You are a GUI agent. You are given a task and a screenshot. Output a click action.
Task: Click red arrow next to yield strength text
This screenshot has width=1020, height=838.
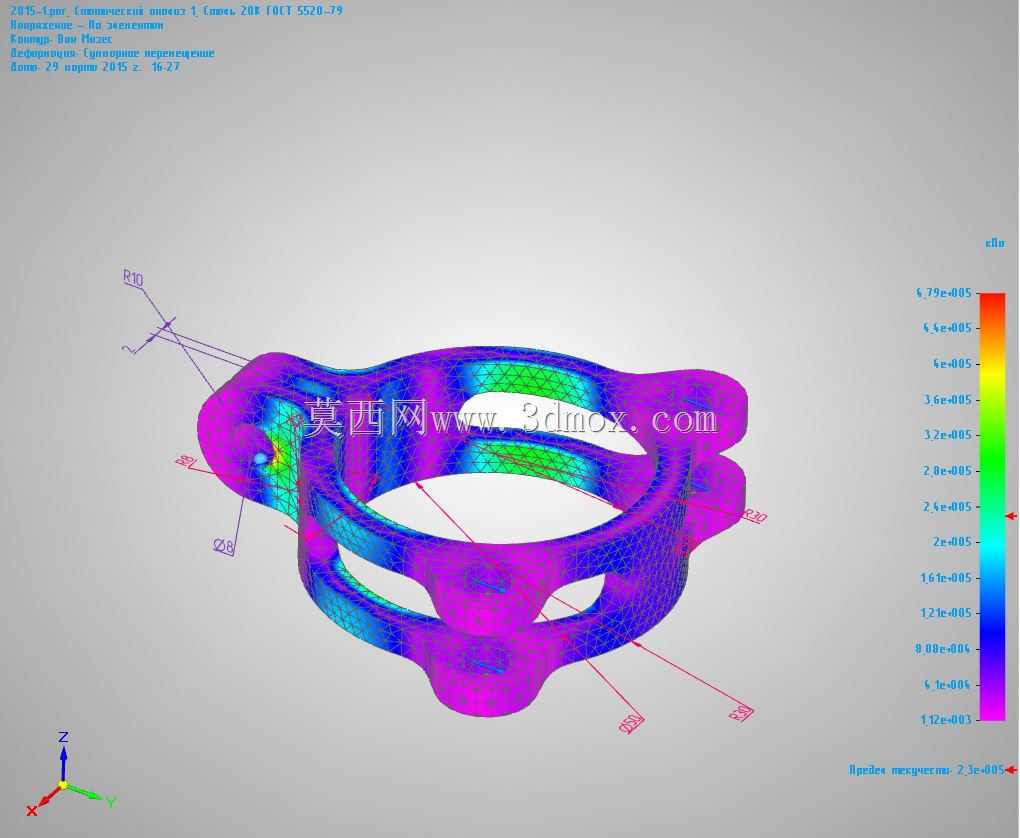pos(1011,770)
